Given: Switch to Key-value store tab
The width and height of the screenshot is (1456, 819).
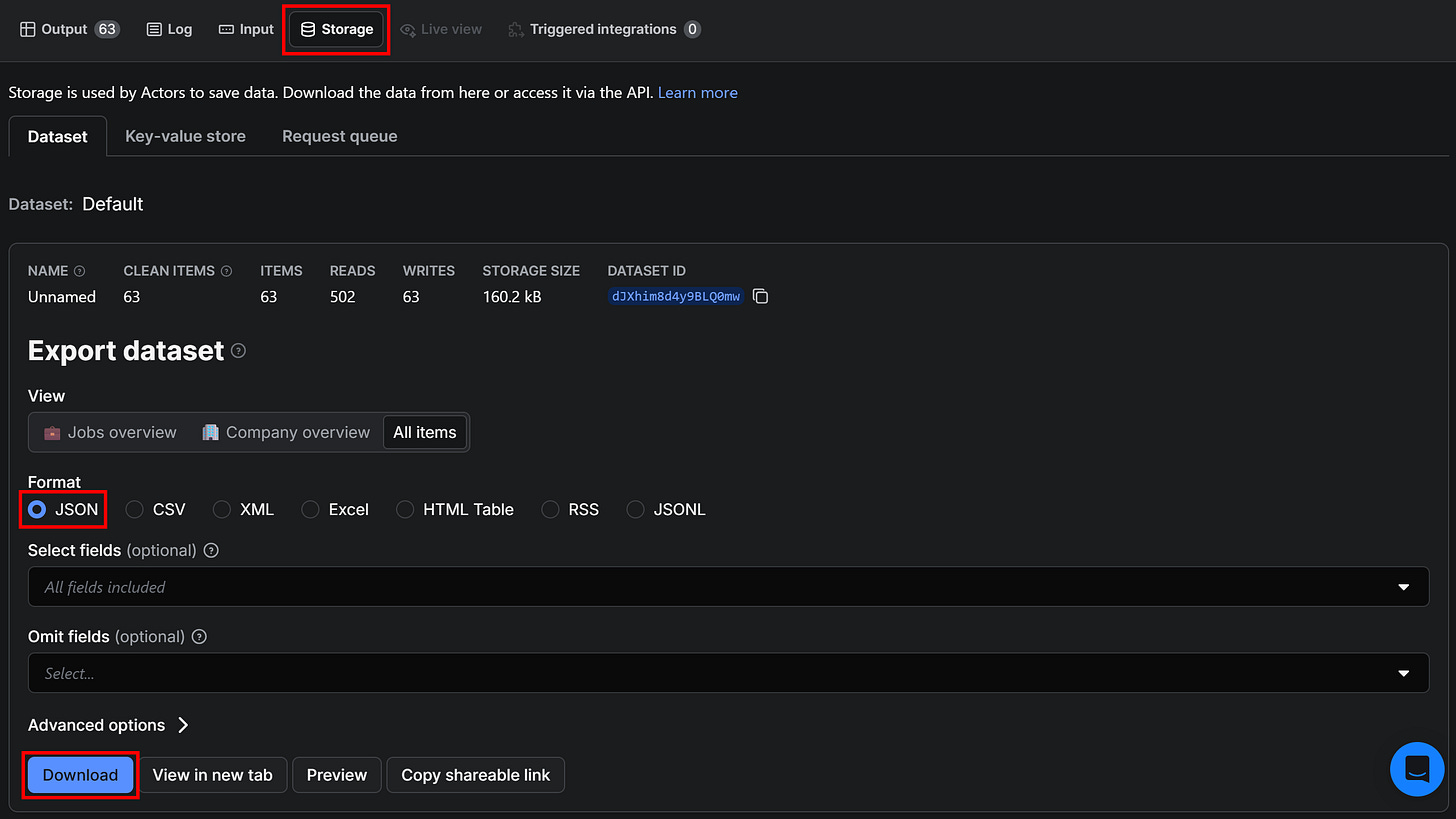Looking at the screenshot, I should (x=185, y=136).
